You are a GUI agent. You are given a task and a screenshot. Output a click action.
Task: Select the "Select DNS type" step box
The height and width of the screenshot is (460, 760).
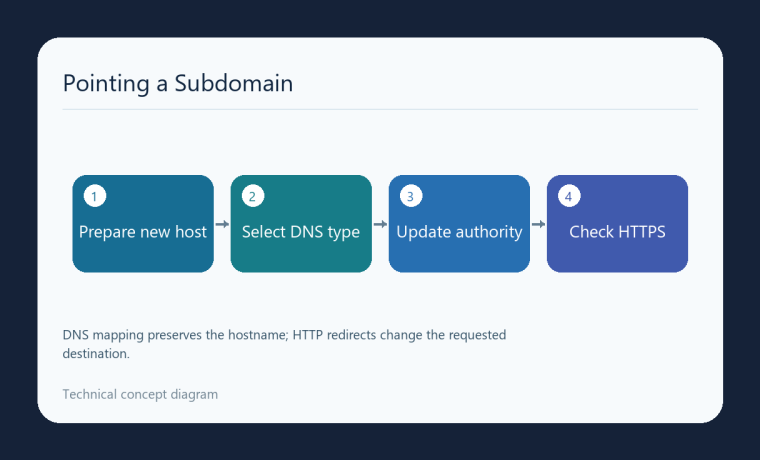tap(301, 224)
